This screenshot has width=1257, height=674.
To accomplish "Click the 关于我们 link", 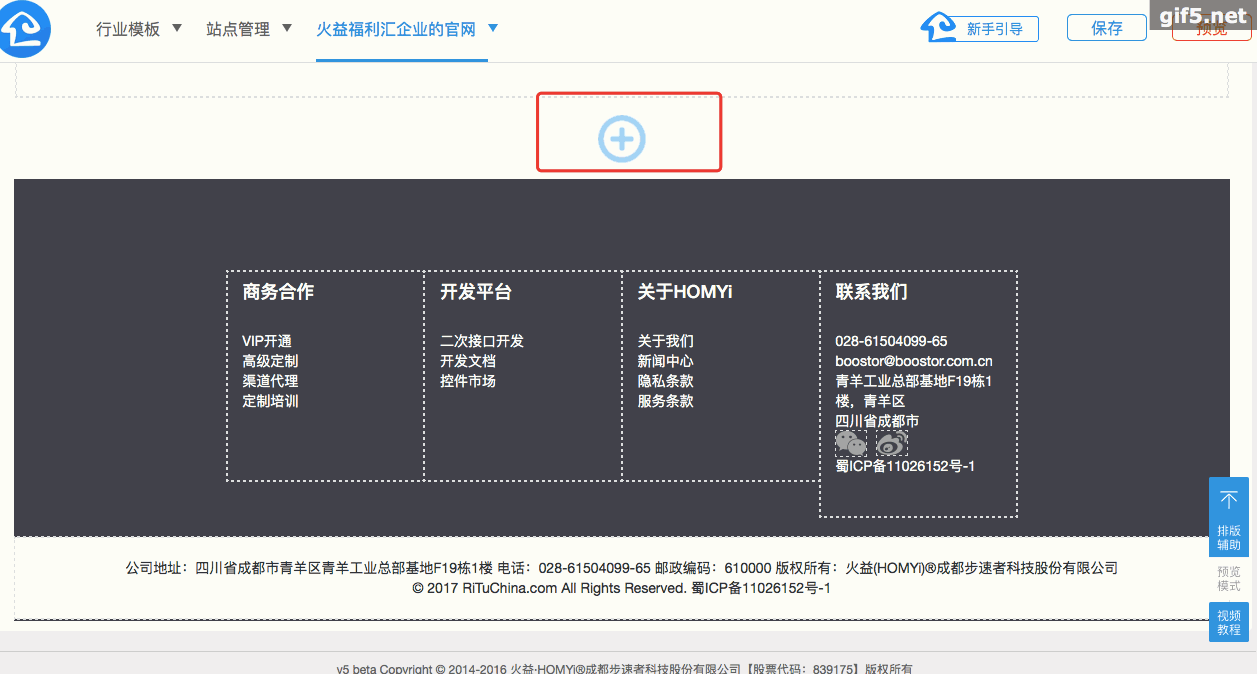I will point(666,341).
